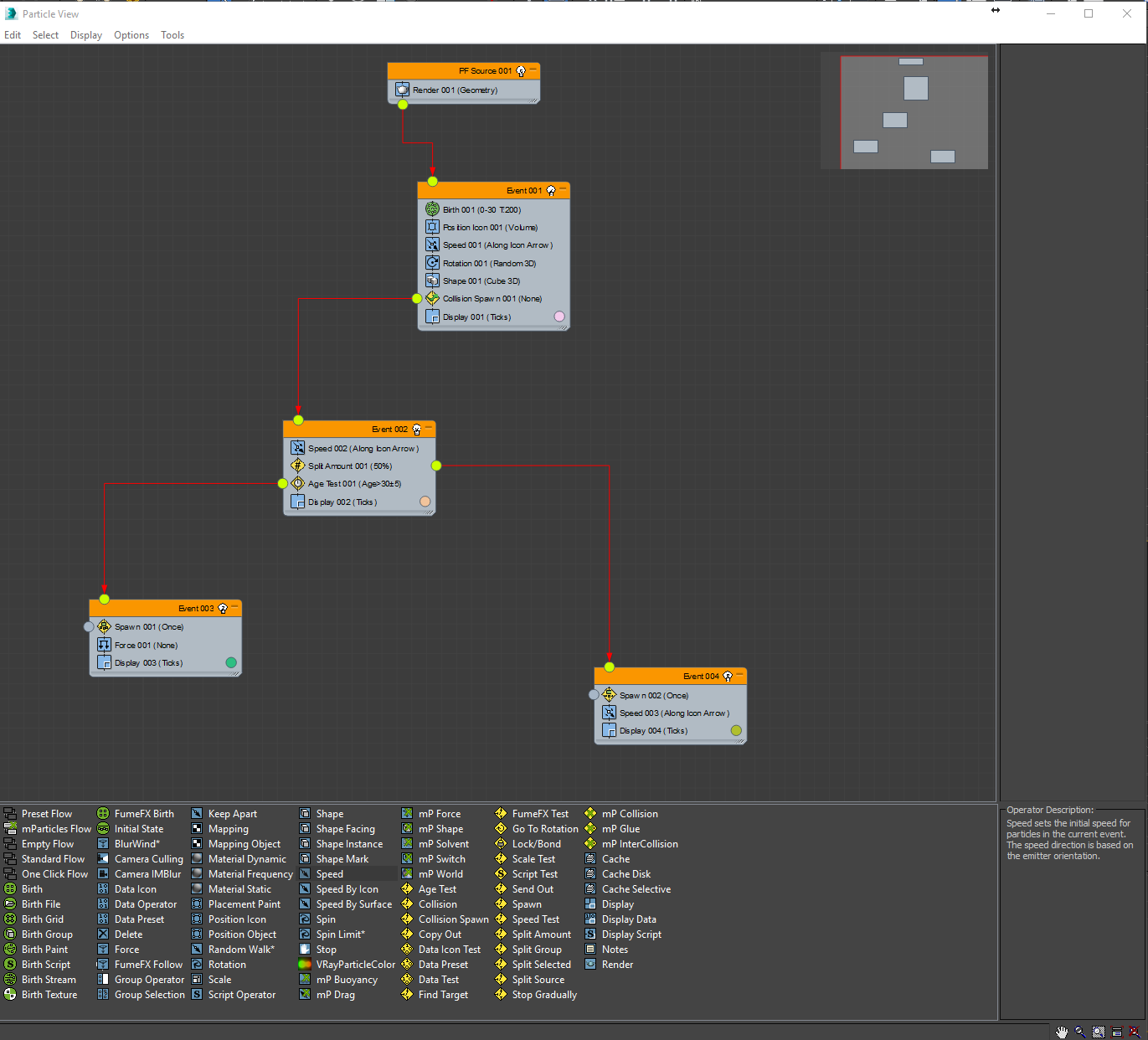
Task: Collapse the Event 002 node
Action: point(429,429)
